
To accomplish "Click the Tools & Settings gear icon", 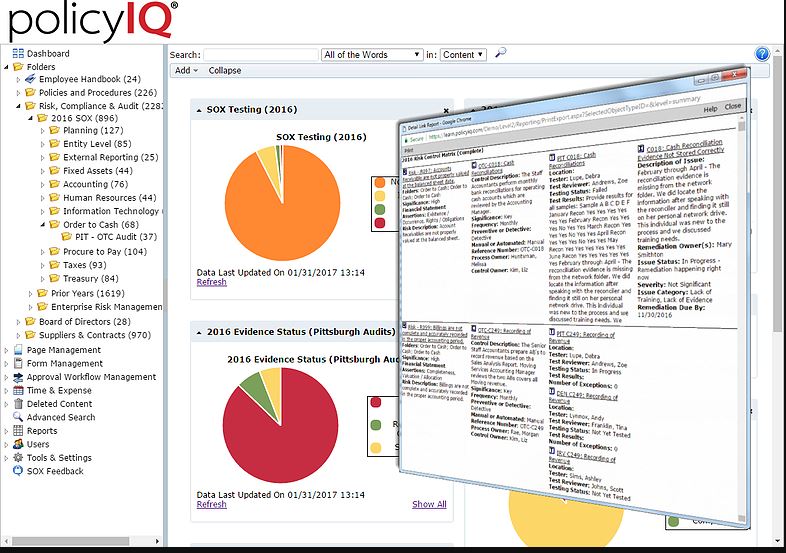I will [x=18, y=457].
